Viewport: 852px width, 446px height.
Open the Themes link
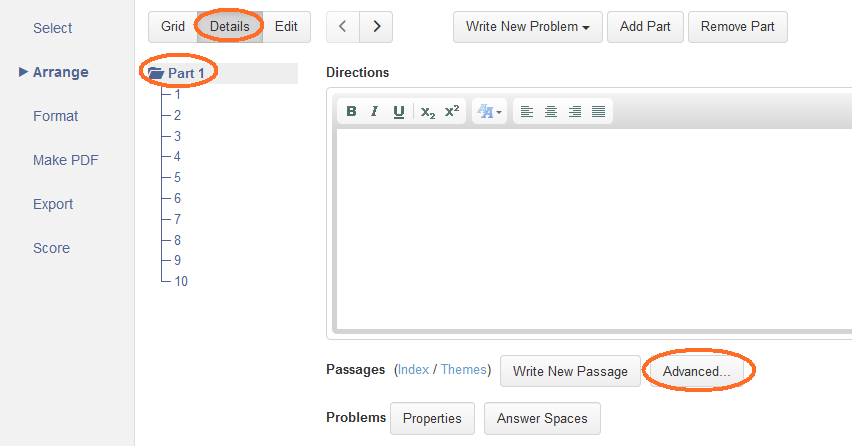pyautogui.click(x=463, y=369)
